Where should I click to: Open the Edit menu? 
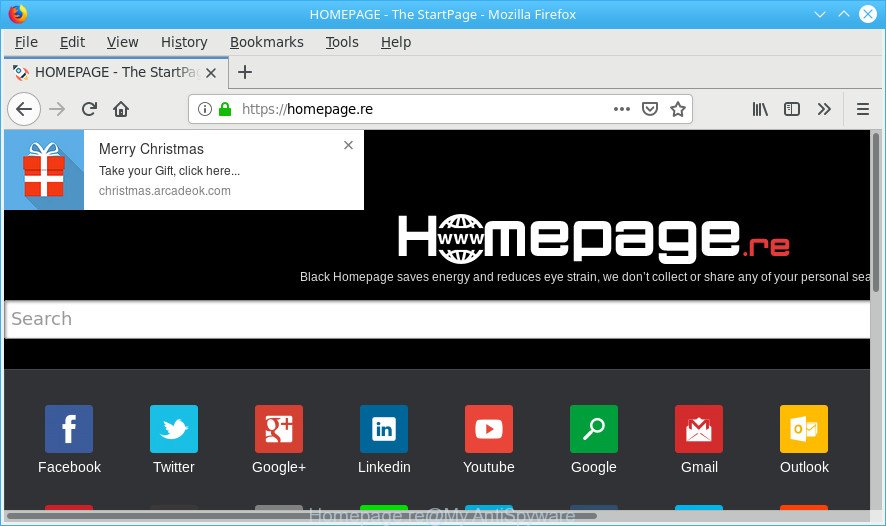72,42
